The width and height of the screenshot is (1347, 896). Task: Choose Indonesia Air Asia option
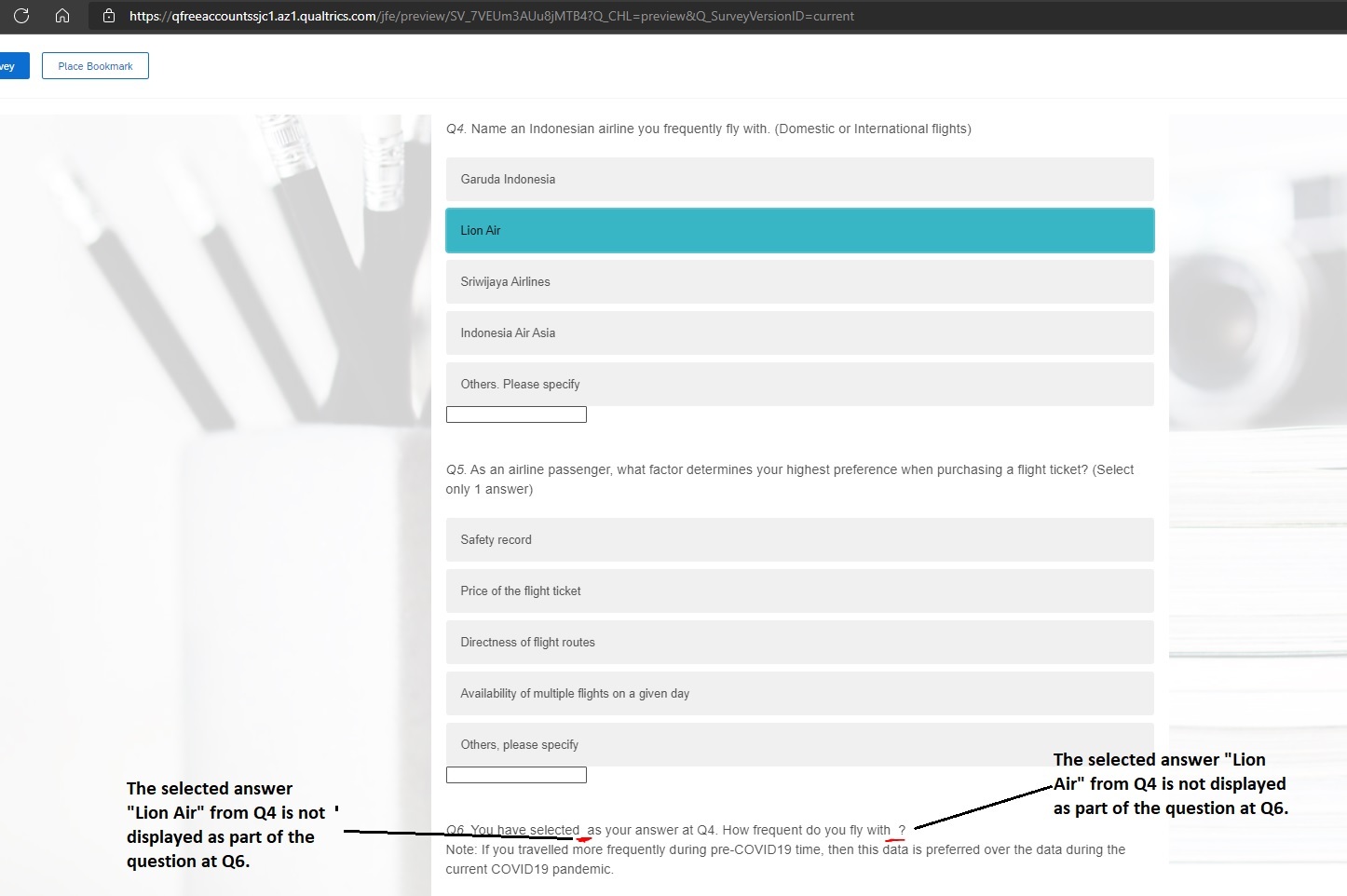(x=799, y=333)
